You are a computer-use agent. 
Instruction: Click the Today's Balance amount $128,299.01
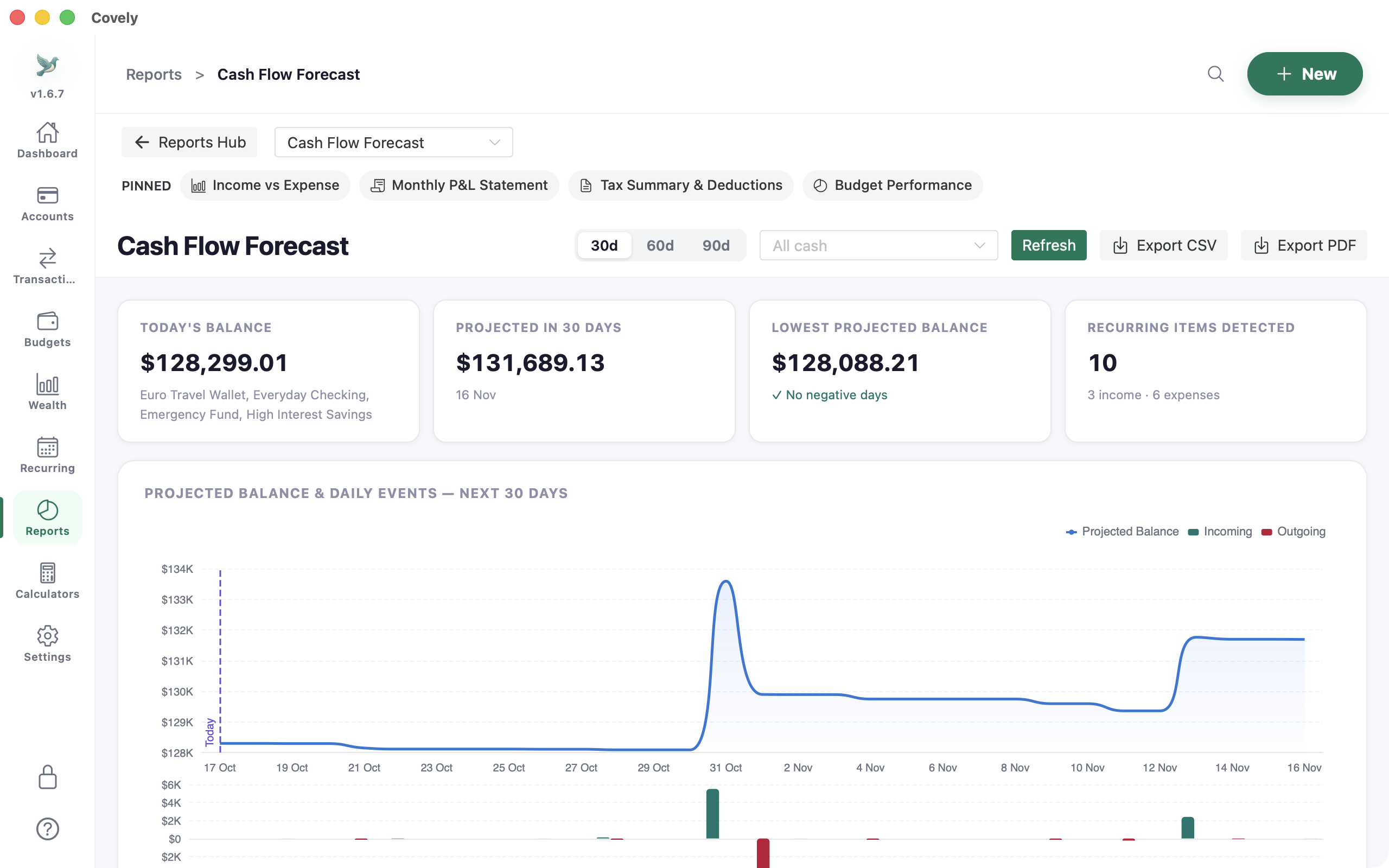pyautogui.click(x=214, y=363)
